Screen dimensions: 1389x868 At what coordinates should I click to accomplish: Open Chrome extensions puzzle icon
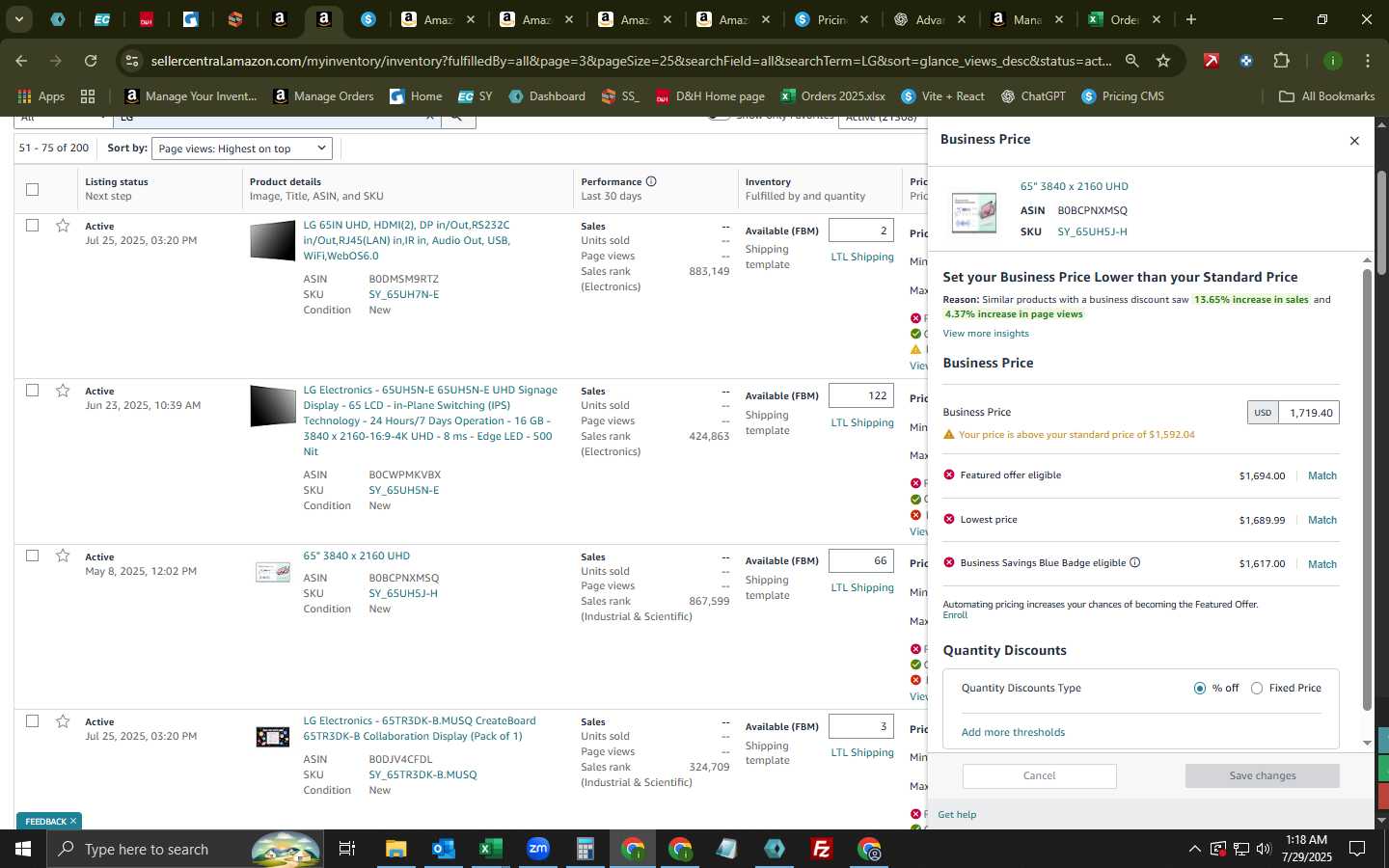pyautogui.click(x=1281, y=61)
